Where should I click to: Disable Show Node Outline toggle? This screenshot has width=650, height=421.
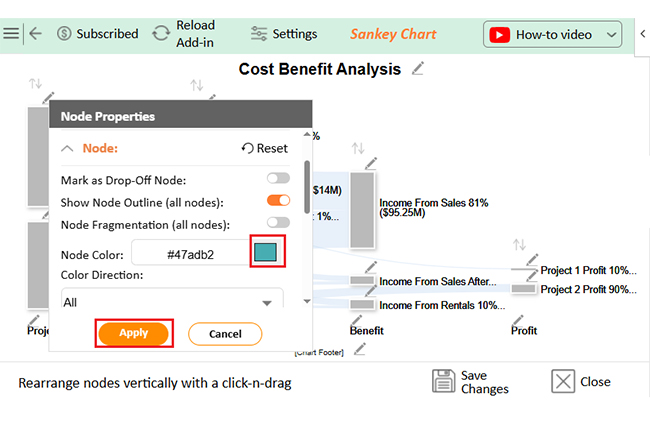tap(278, 201)
